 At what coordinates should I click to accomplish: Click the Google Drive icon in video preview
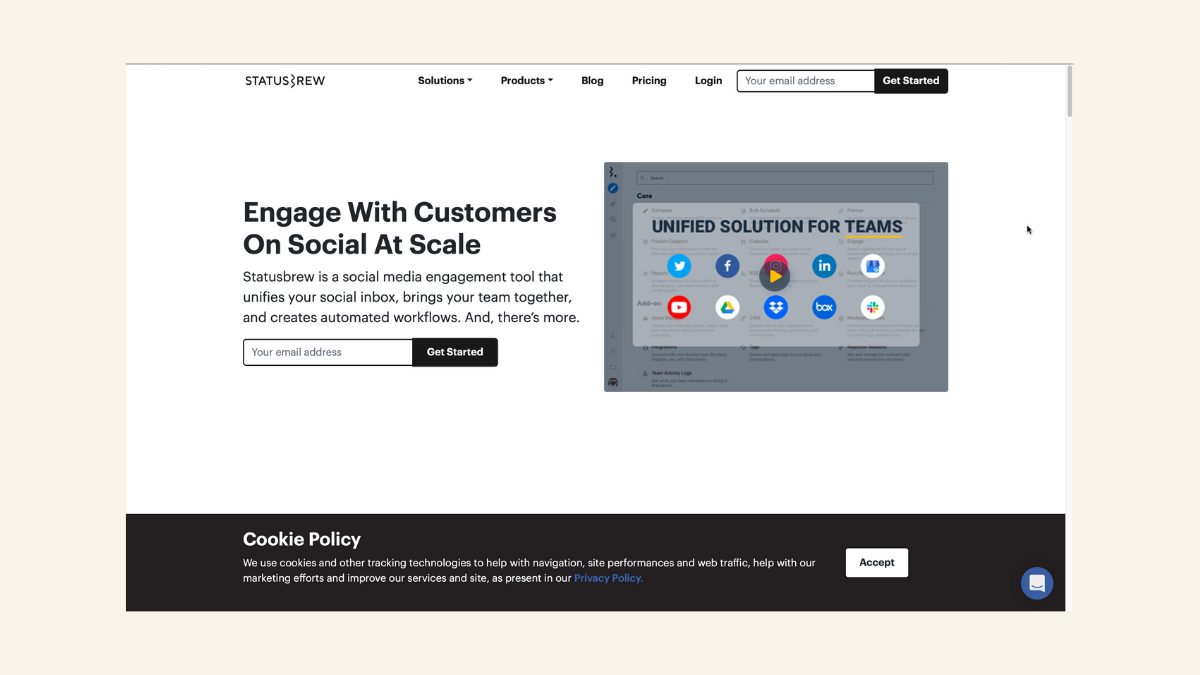727,307
